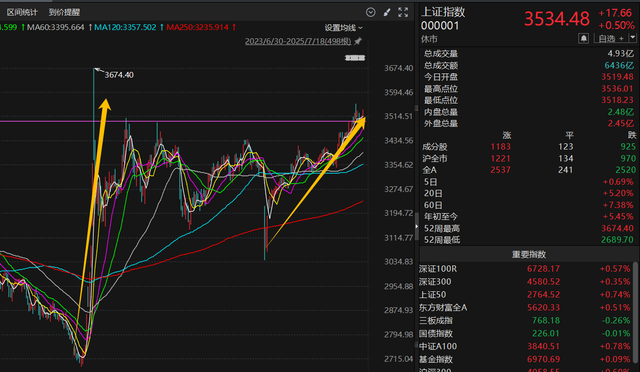640x372 pixels.
Task: Click the MA120 up-arrow indicator
Action: click(x=162, y=27)
